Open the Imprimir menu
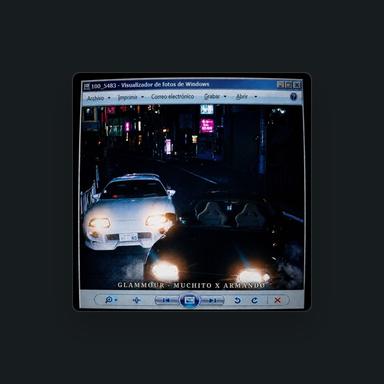The height and width of the screenshot is (384, 384). (131, 97)
